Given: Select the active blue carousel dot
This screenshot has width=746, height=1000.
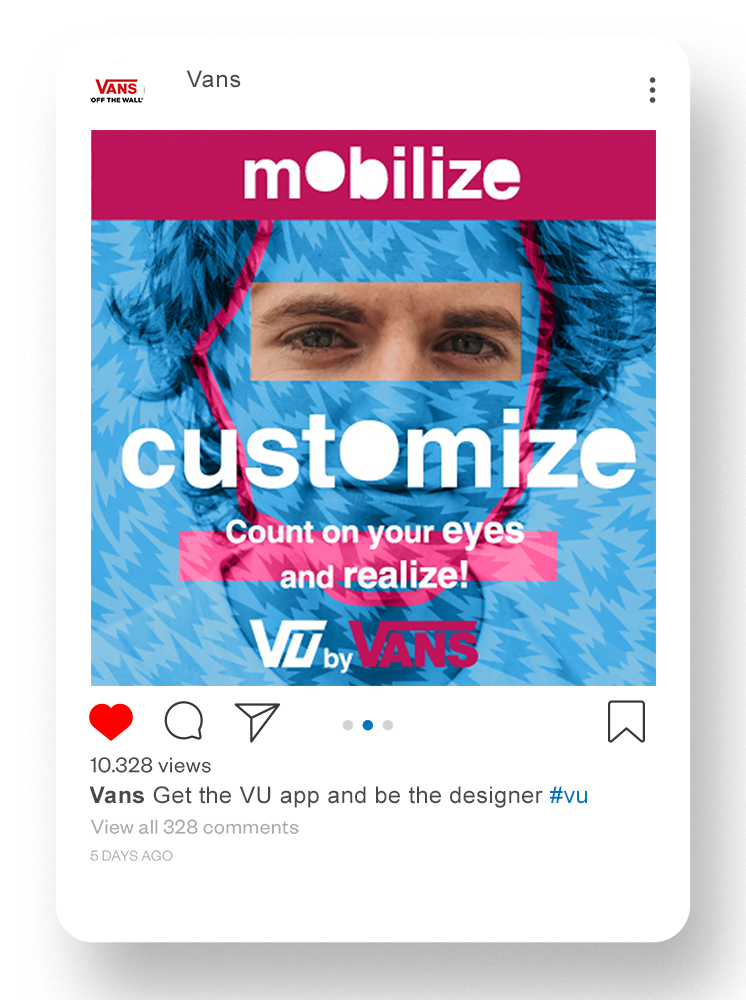Looking at the screenshot, I should coord(368,725).
